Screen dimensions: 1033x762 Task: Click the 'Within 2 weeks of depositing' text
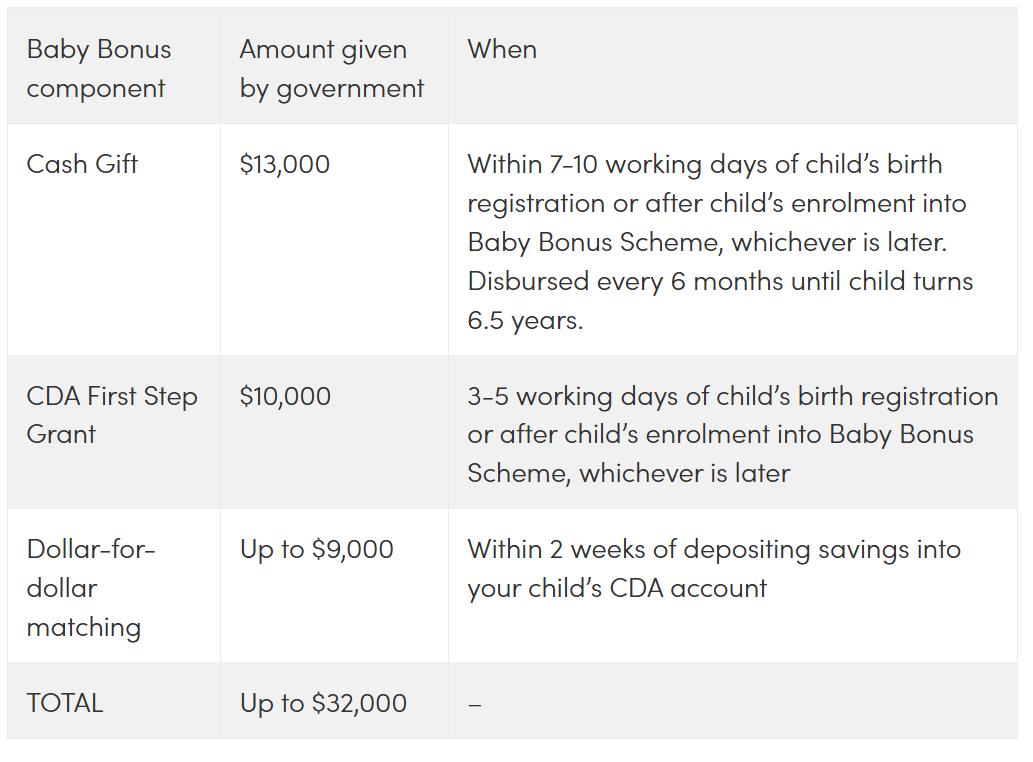[x=714, y=568]
